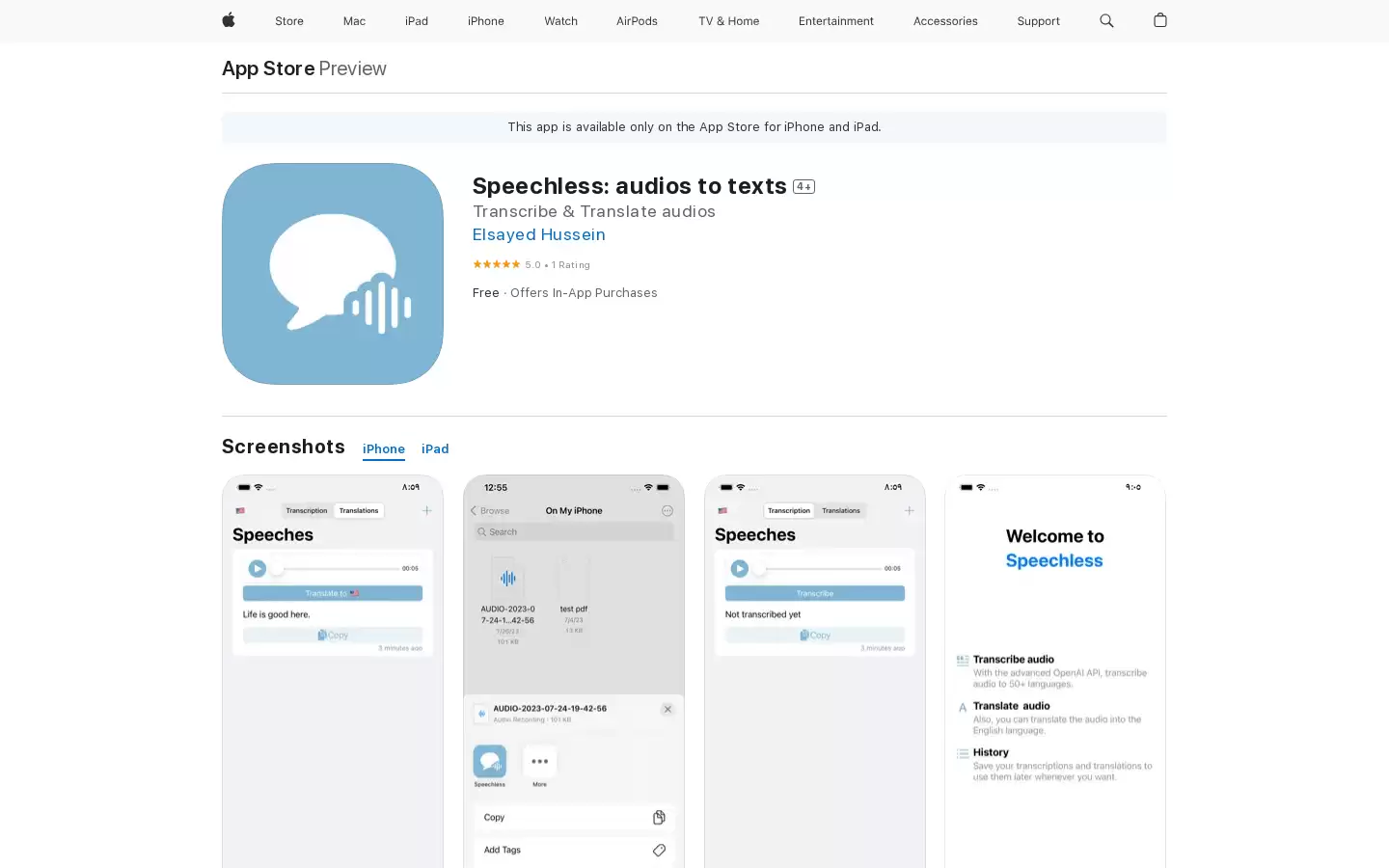View the Welcome to Speechless screenshot

click(x=1055, y=671)
